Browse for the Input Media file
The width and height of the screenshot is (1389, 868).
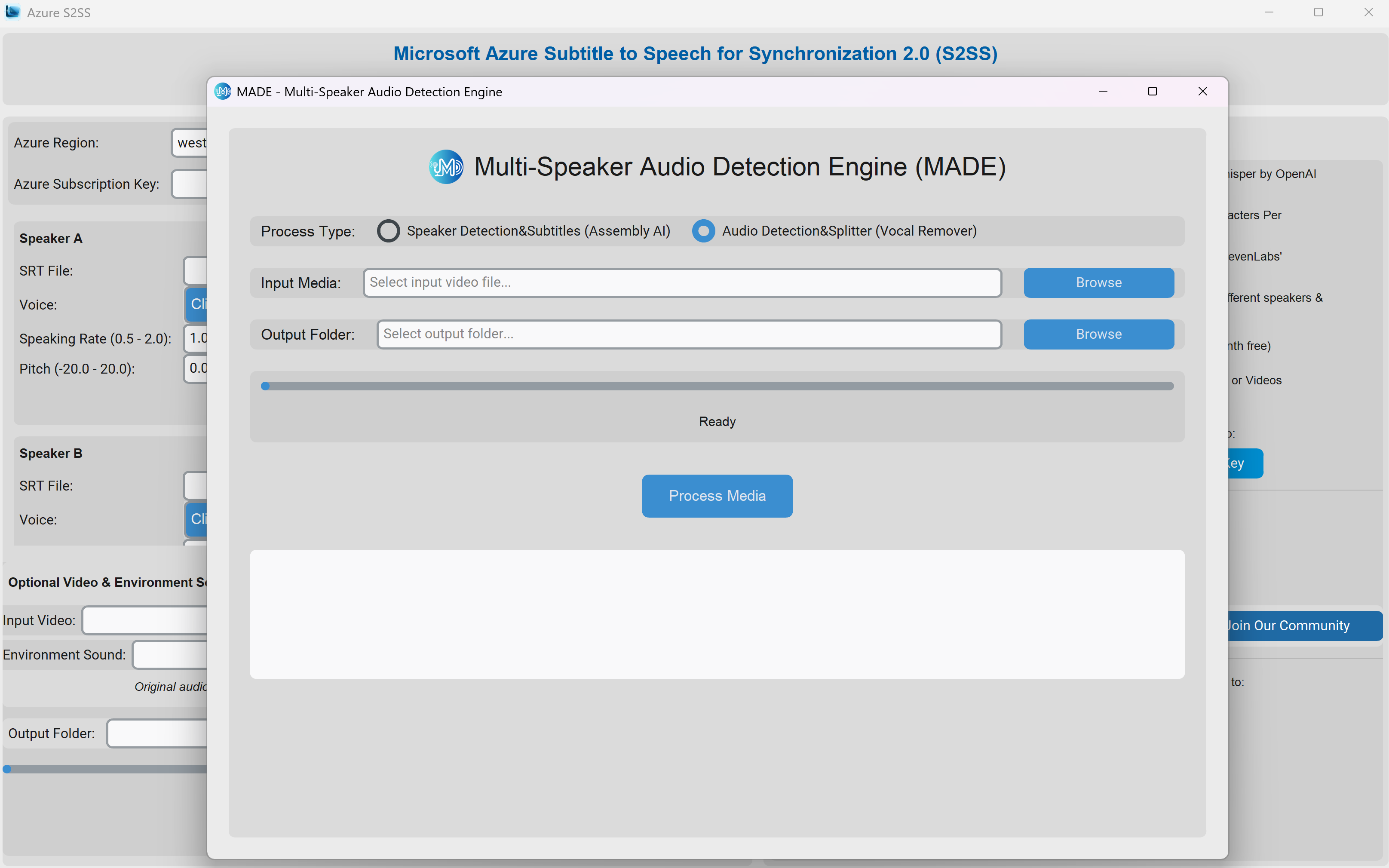(1098, 282)
